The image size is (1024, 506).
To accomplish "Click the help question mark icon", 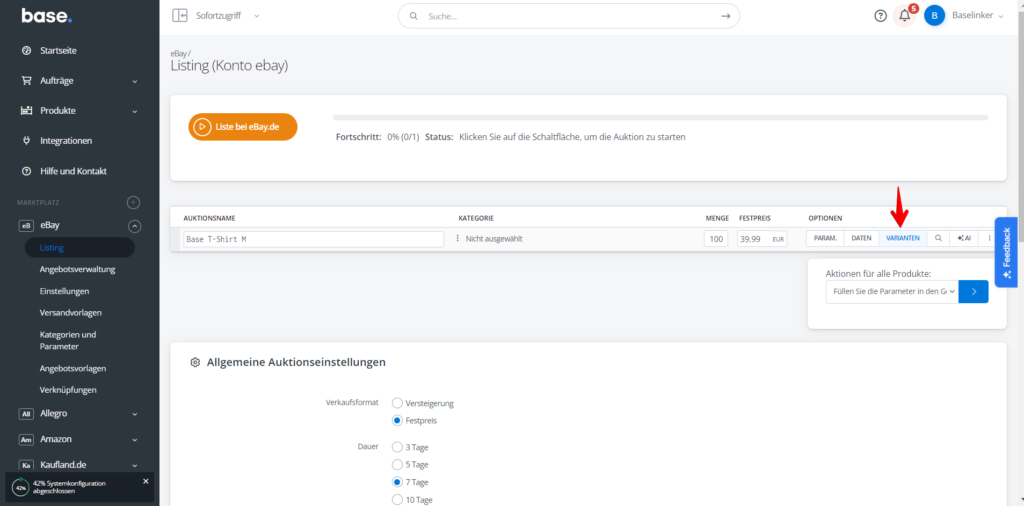I will (880, 16).
